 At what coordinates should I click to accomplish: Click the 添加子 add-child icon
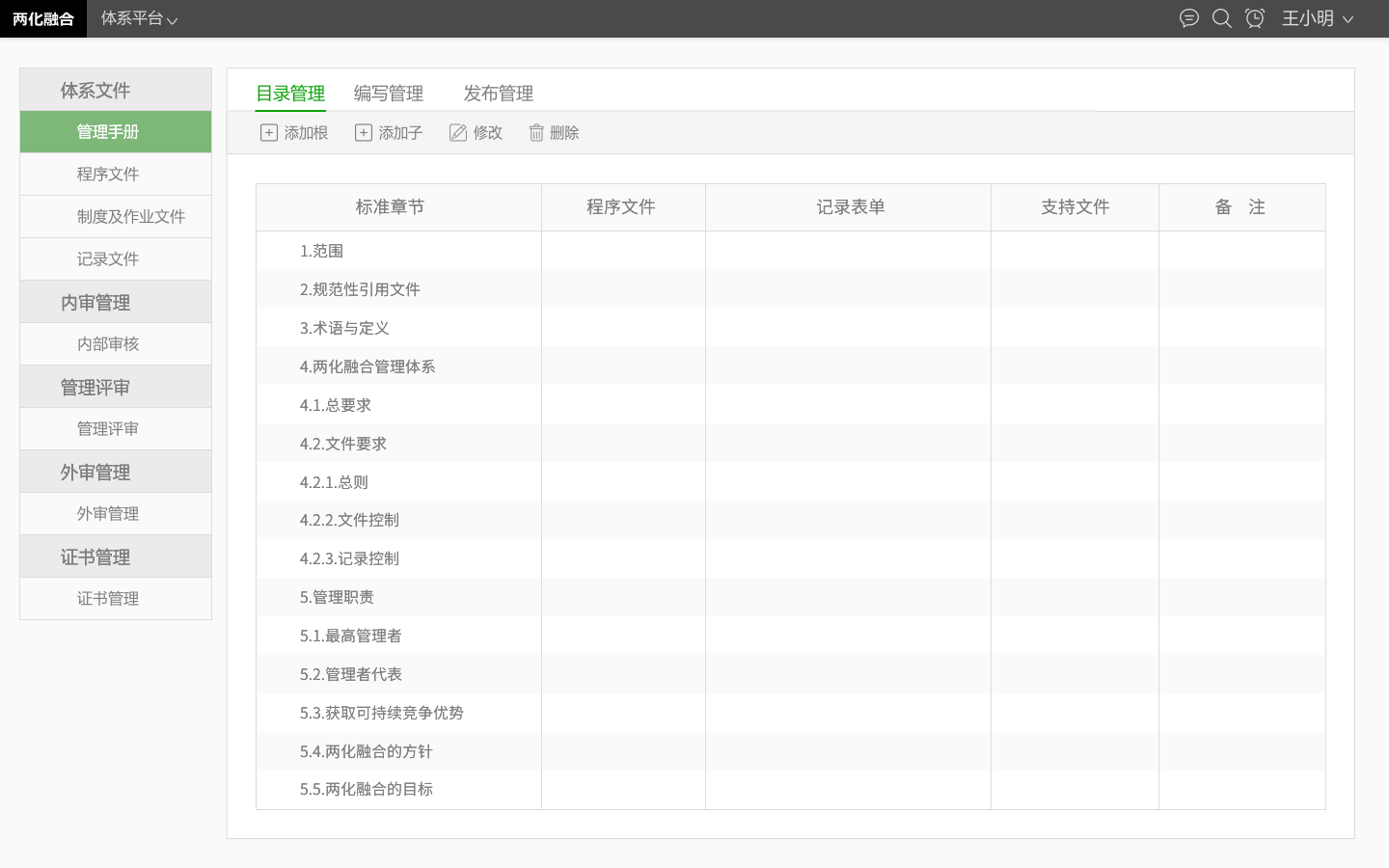364,132
